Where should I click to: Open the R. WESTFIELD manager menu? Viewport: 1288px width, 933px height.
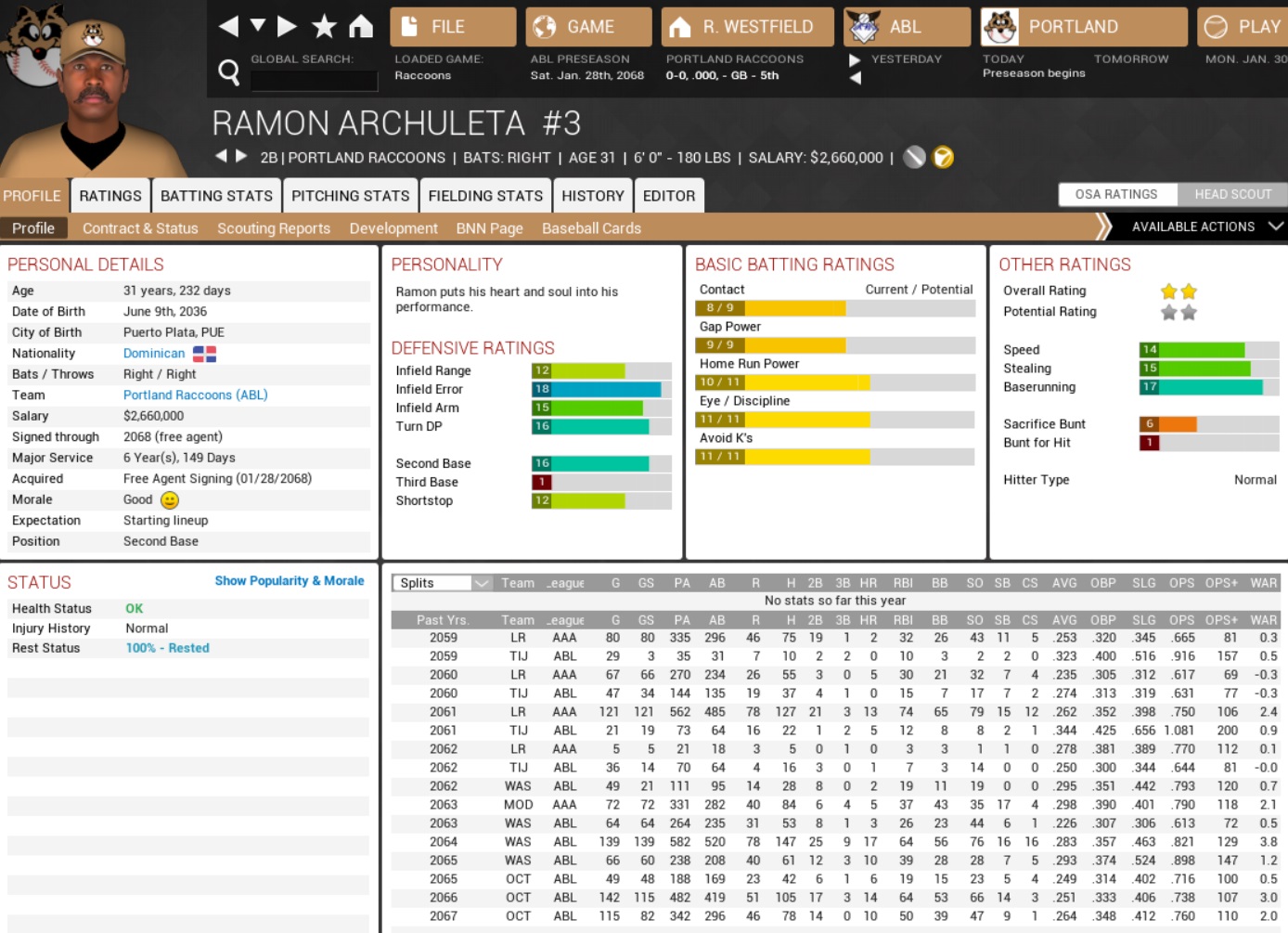(746, 27)
